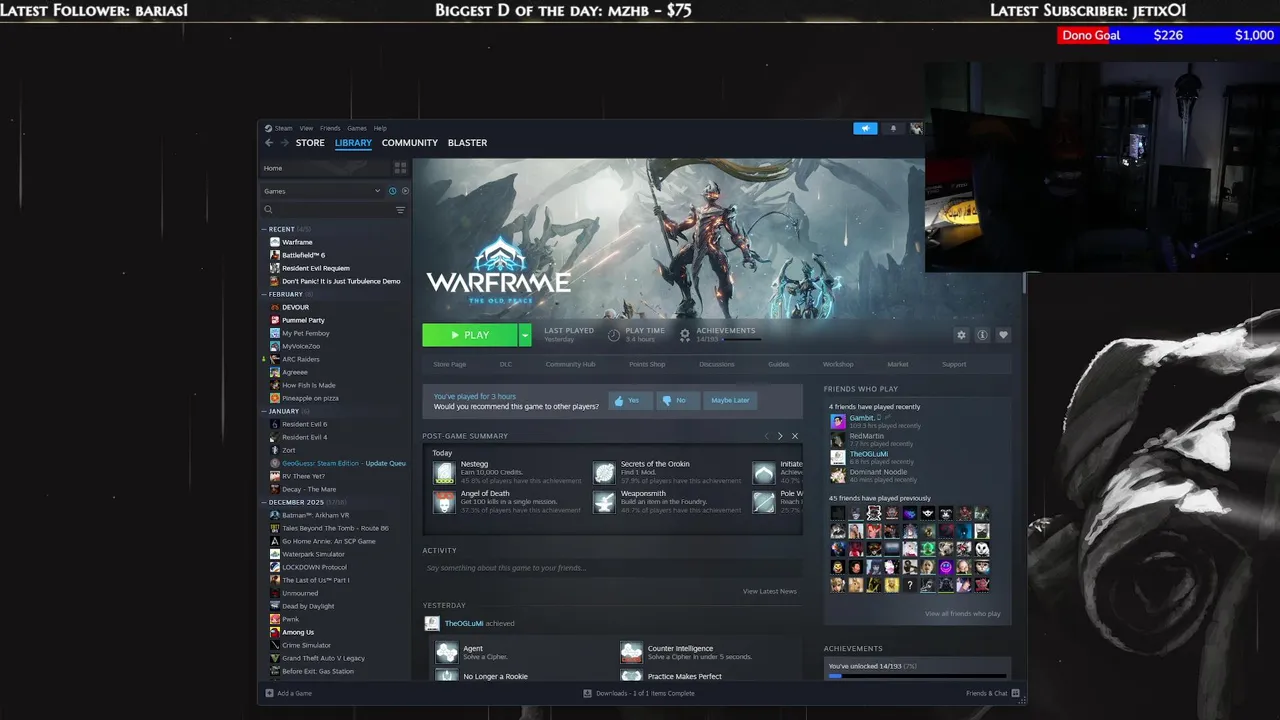Click achievements progress bar under 14/193
The width and height of the screenshot is (1280, 720).
(x=742, y=340)
